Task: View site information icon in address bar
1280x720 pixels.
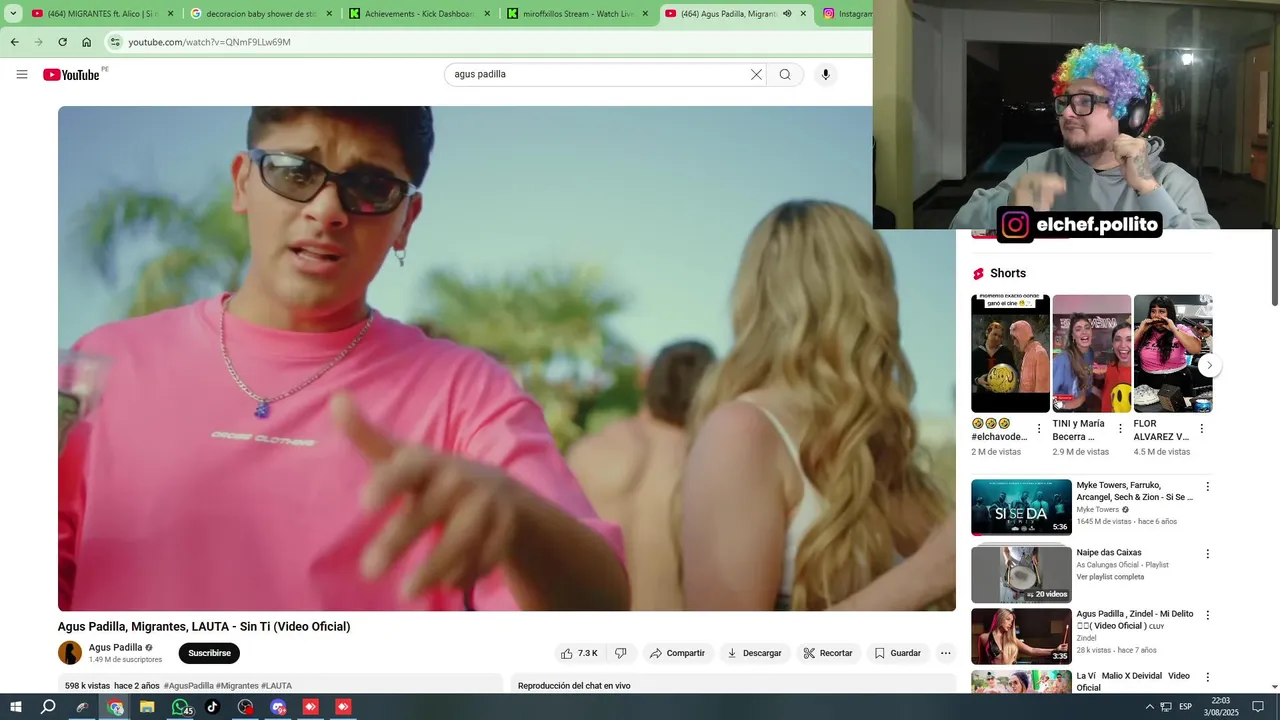Action: point(115,42)
